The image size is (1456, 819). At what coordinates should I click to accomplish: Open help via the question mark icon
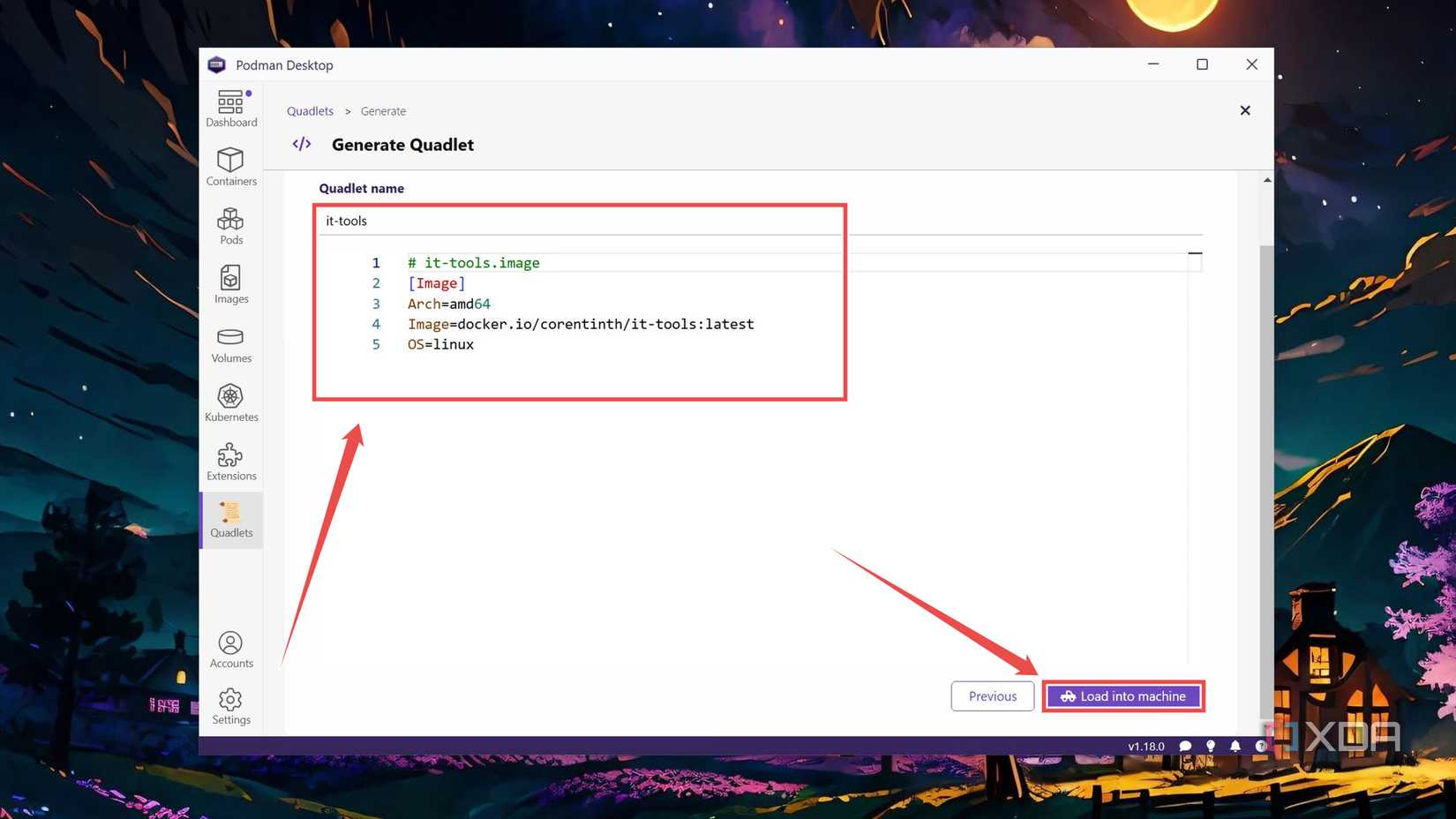[1261, 746]
